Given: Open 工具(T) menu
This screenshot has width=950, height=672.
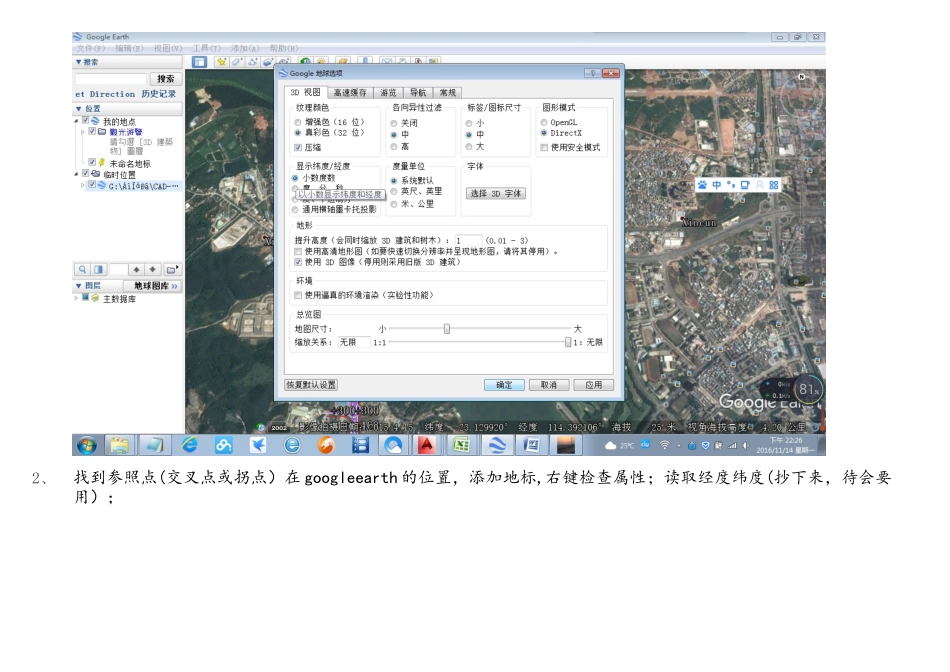Looking at the screenshot, I should coord(207,48).
